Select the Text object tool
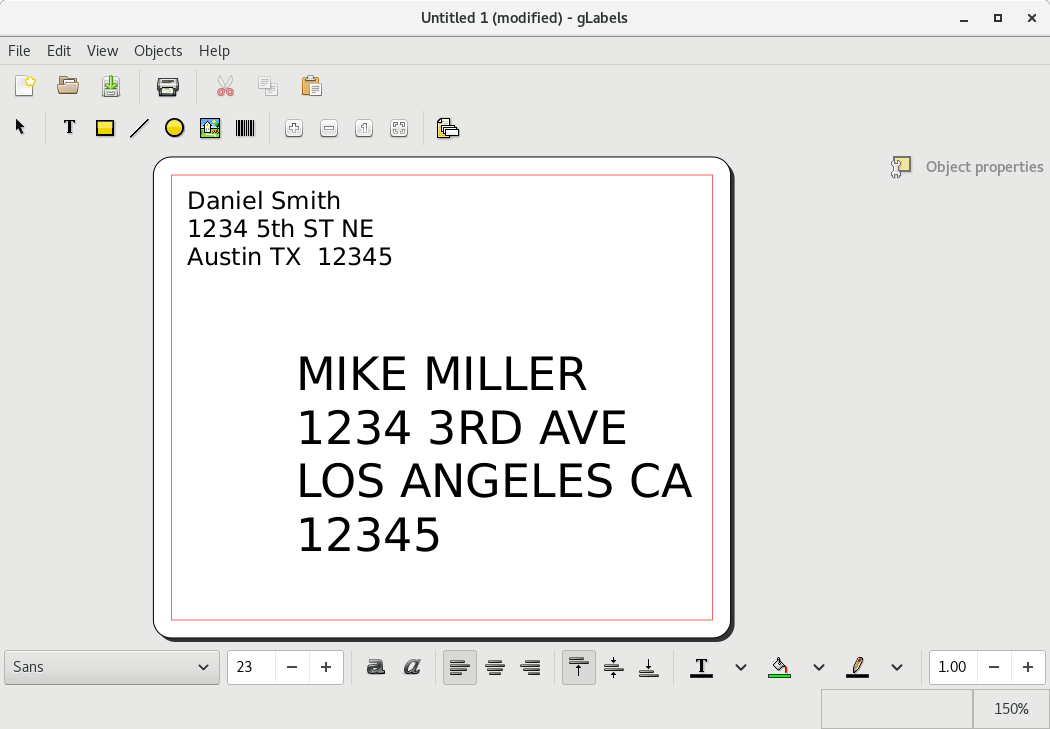 click(69, 127)
